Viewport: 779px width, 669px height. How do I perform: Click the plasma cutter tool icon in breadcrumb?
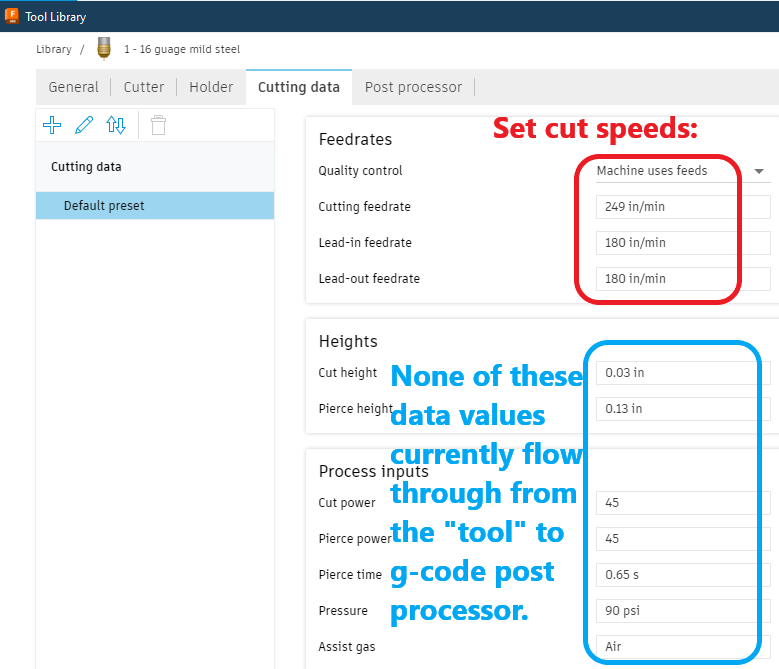[104, 48]
